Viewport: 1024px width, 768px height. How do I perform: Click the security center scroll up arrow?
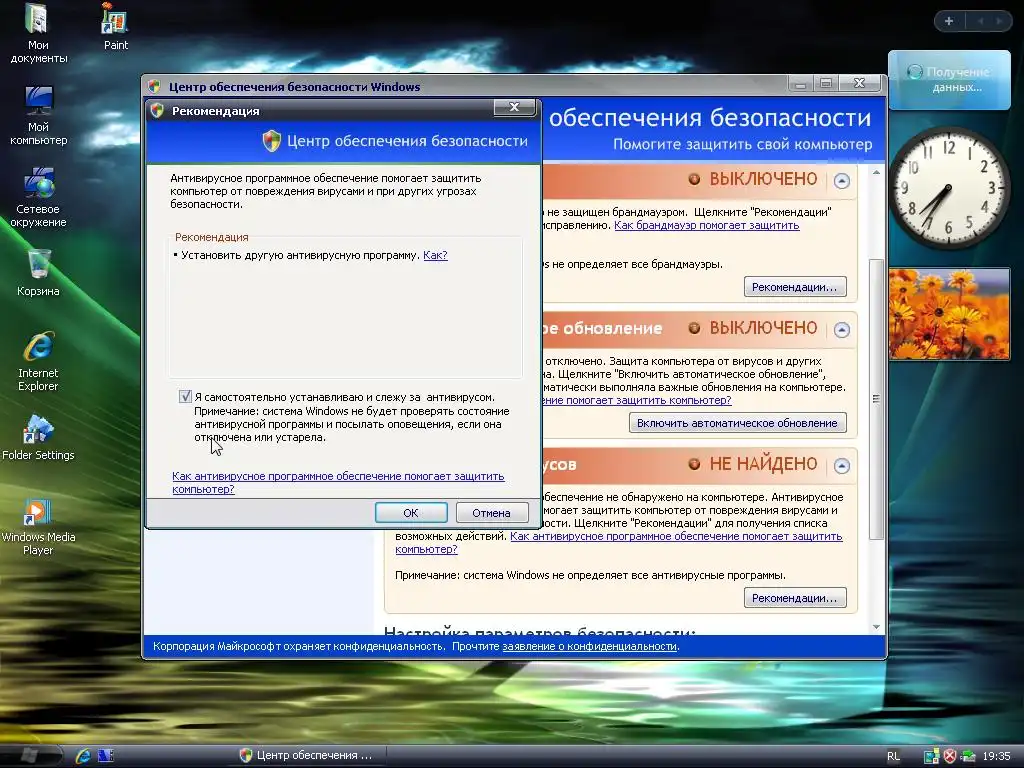coord(876,172)
